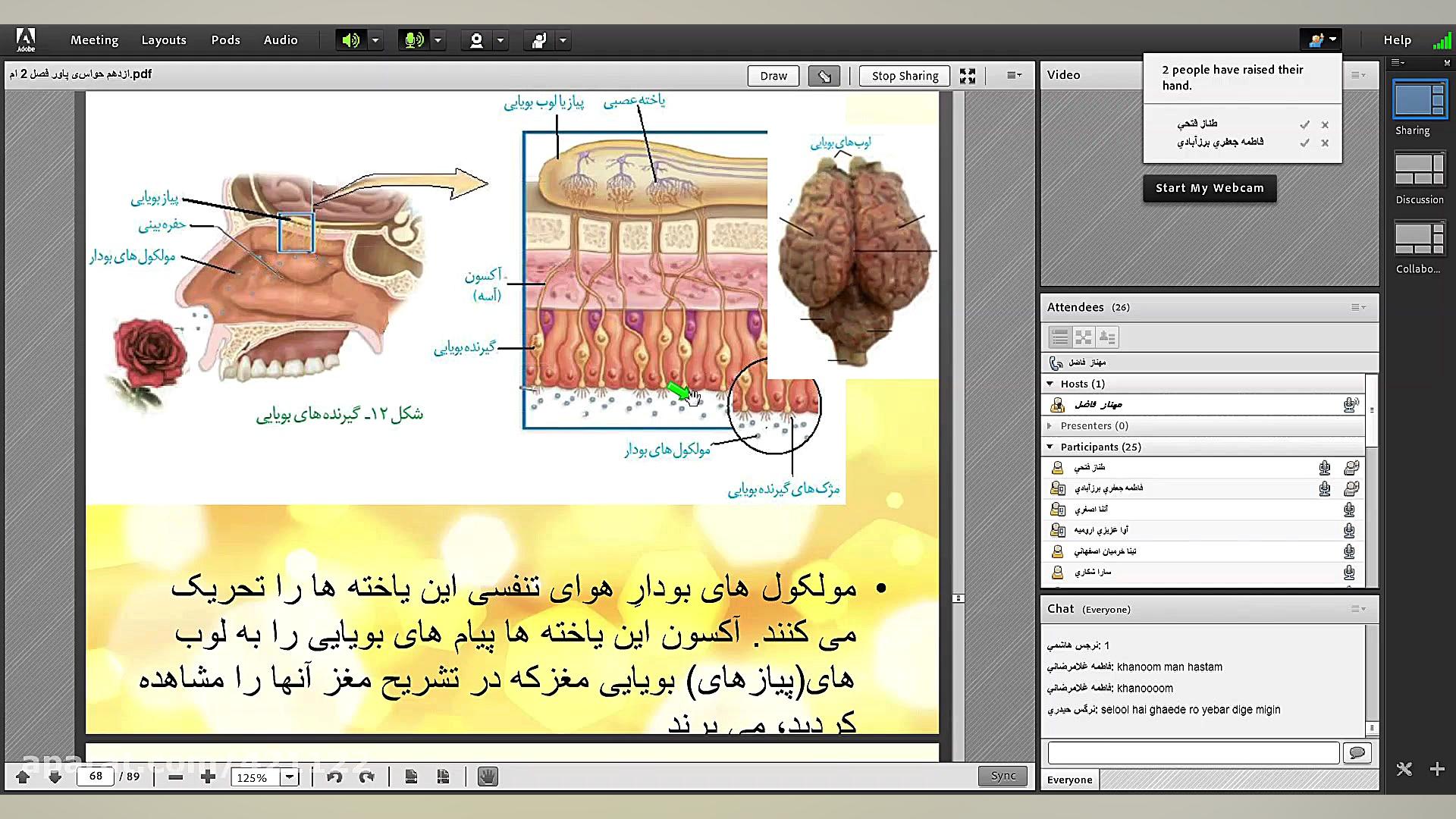Image resolution: width=1456 pixels, height=819 pixels.
Task: Click third participant's microphone icon
Action: pyautogui.click(x=1350, y=510)
